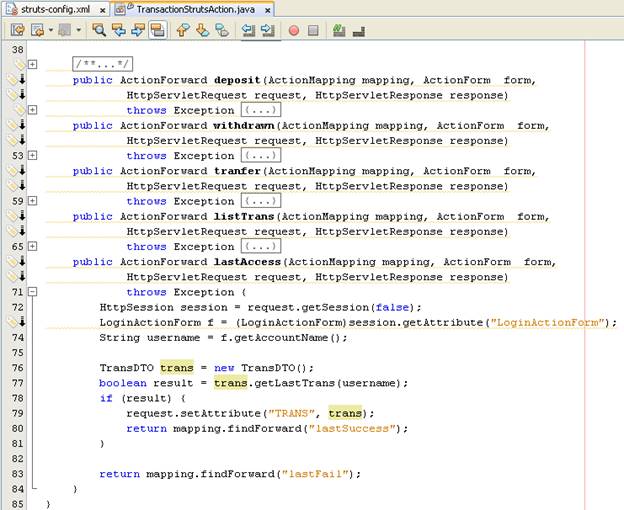
Task: Click the "lastSuccess" string literal
Action: 352,428
